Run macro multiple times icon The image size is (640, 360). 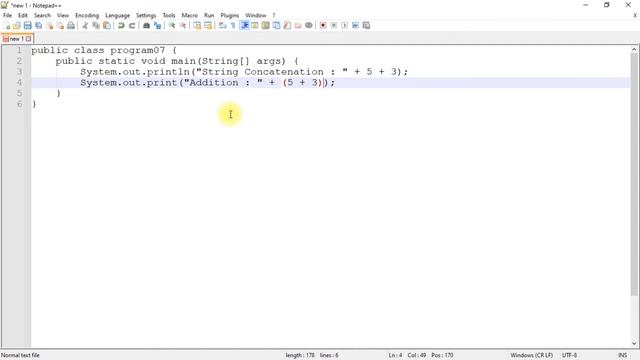pos(356,26)
